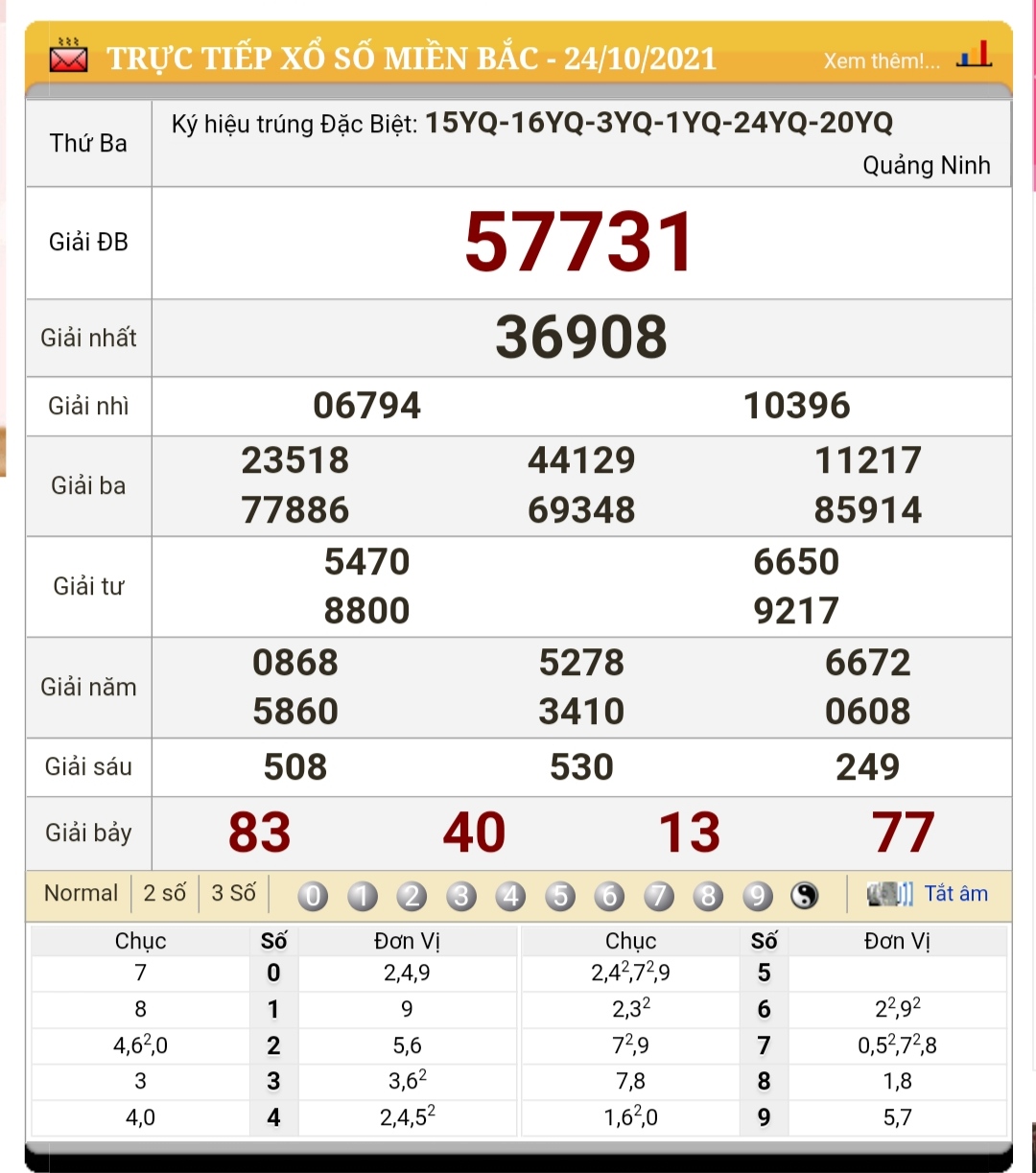Click the title Trực tiếp xổ số miền Bắc

[412, 59]
